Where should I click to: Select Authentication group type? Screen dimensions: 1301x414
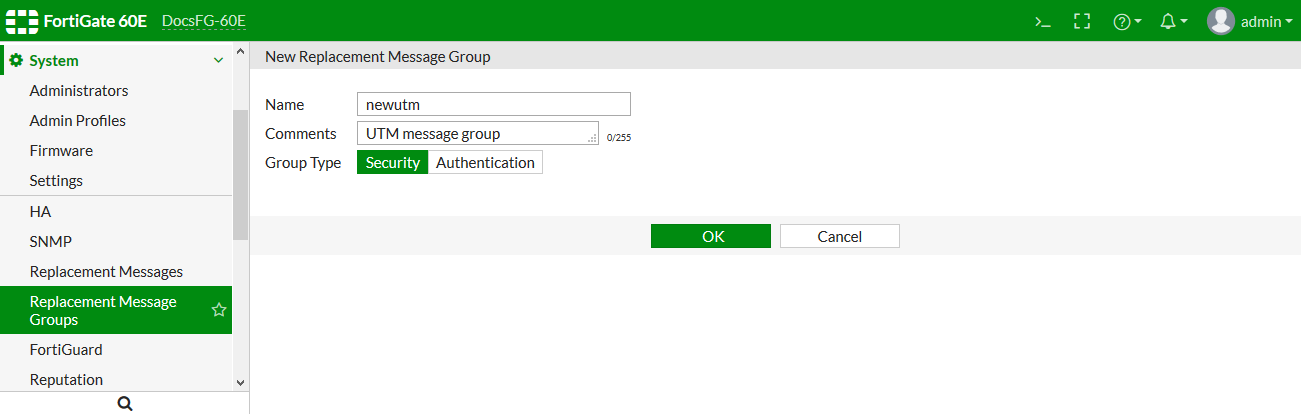(x=485, y=163)
